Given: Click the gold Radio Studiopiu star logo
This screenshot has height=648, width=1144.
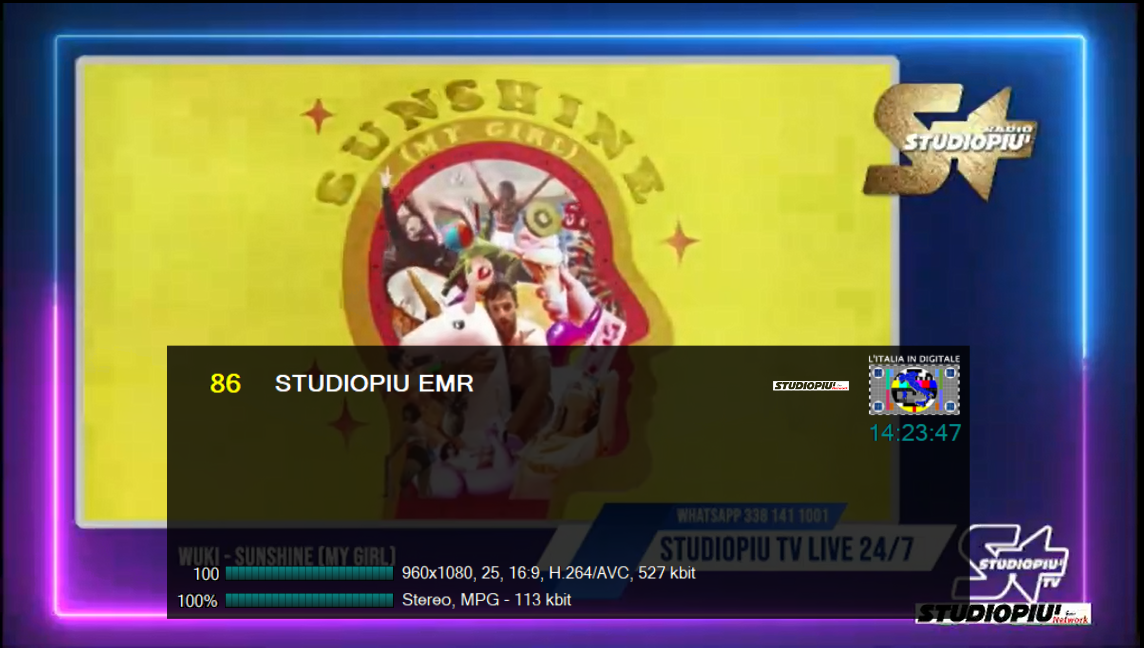Looking at the screenshot, I should (948, 141).
